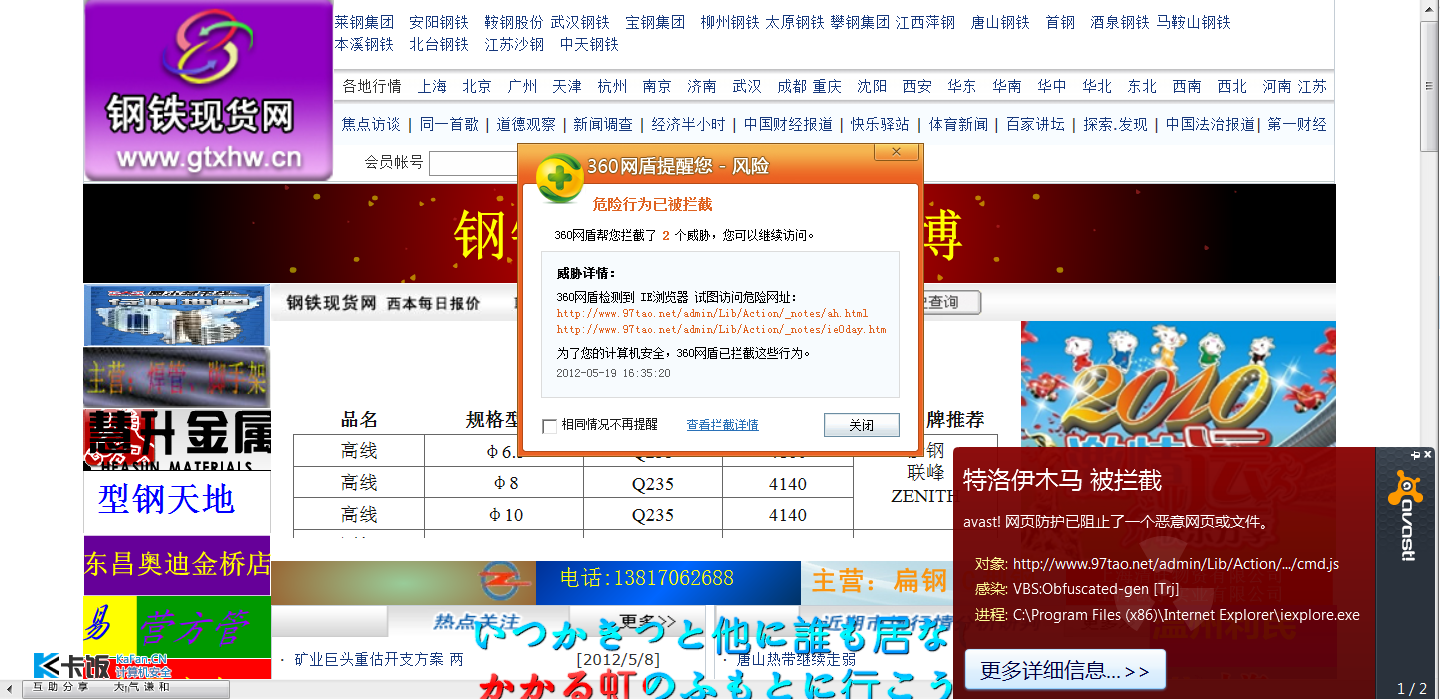Click the browser scrollbar up arrow
The image size is (1440, 699).
click(1430, 8)
